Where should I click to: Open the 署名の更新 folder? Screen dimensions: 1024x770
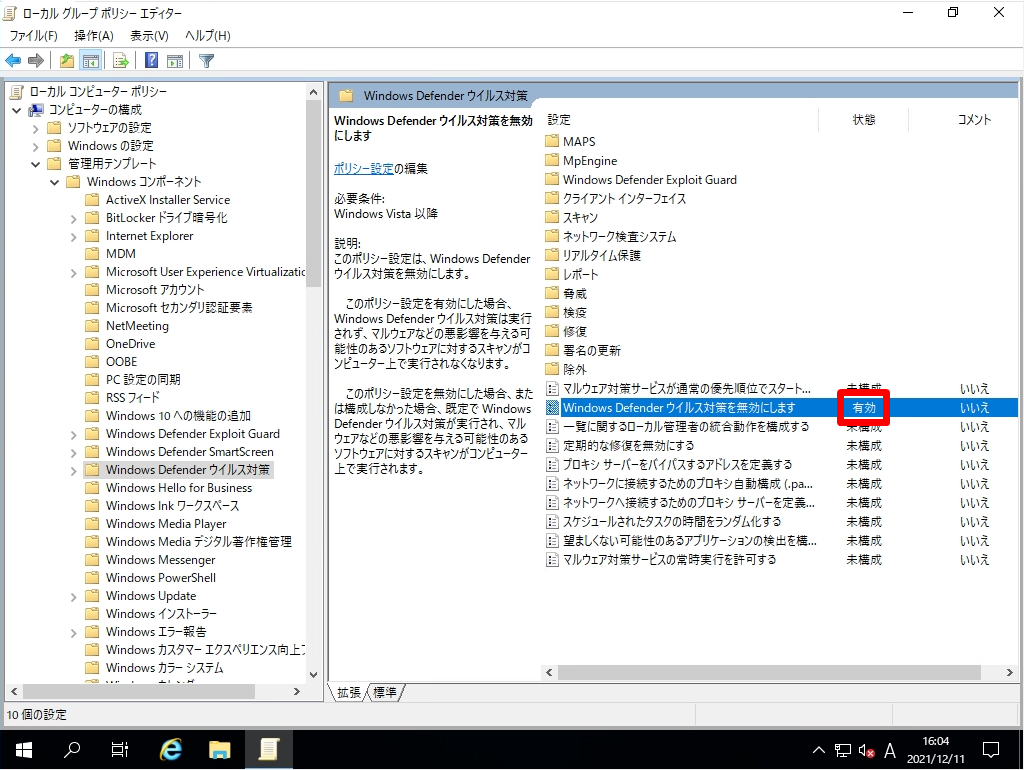[583, 350]
